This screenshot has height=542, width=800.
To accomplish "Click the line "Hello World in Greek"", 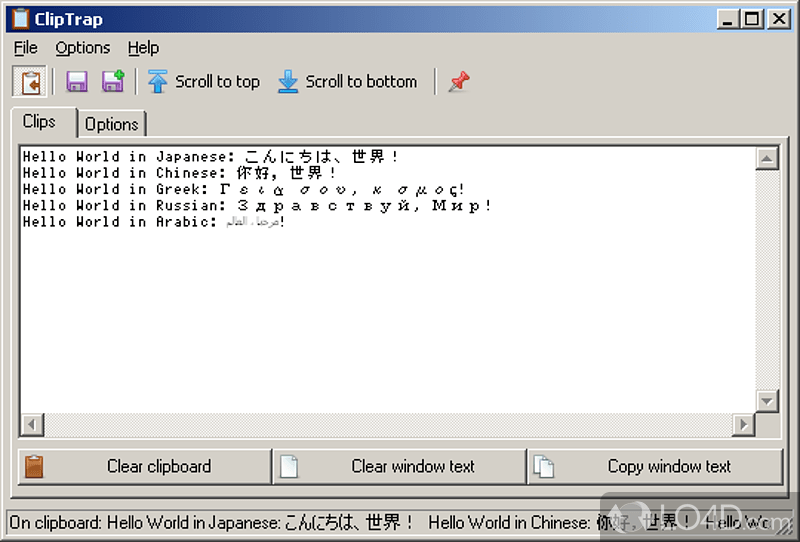I will click(x=243, y=189).
